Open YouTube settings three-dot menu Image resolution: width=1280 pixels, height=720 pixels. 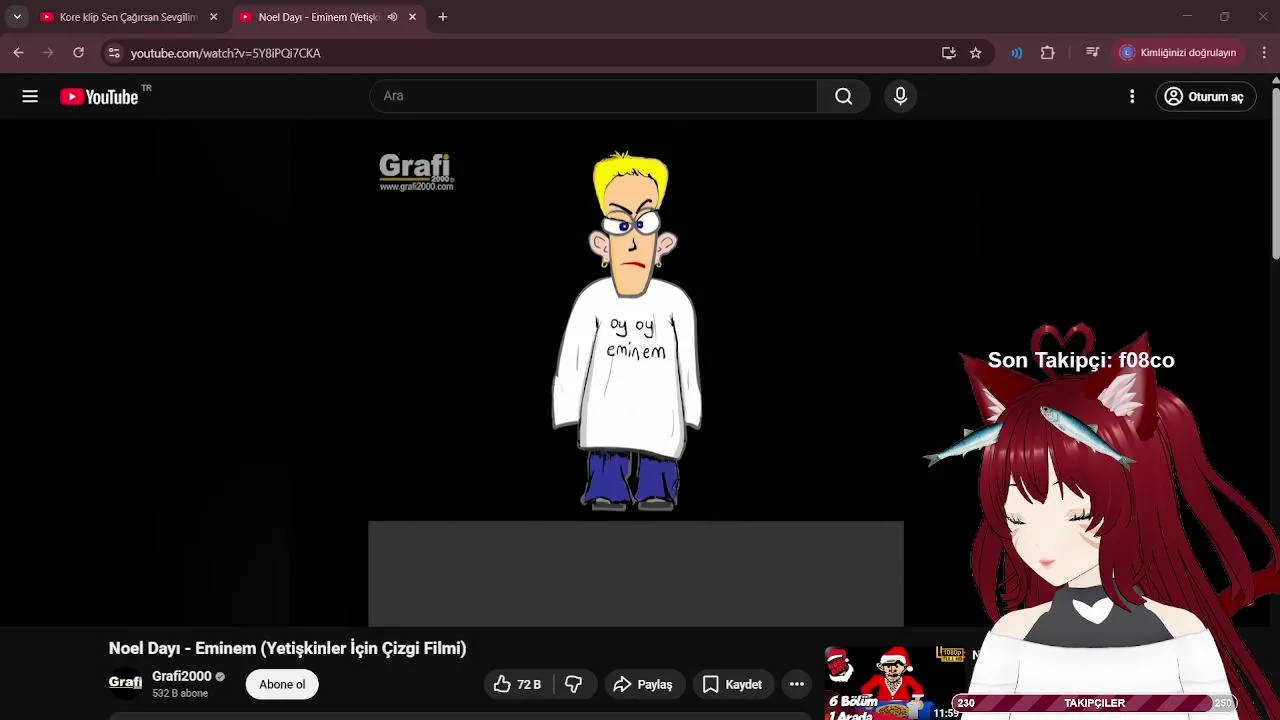click(x=1132, y=96)
